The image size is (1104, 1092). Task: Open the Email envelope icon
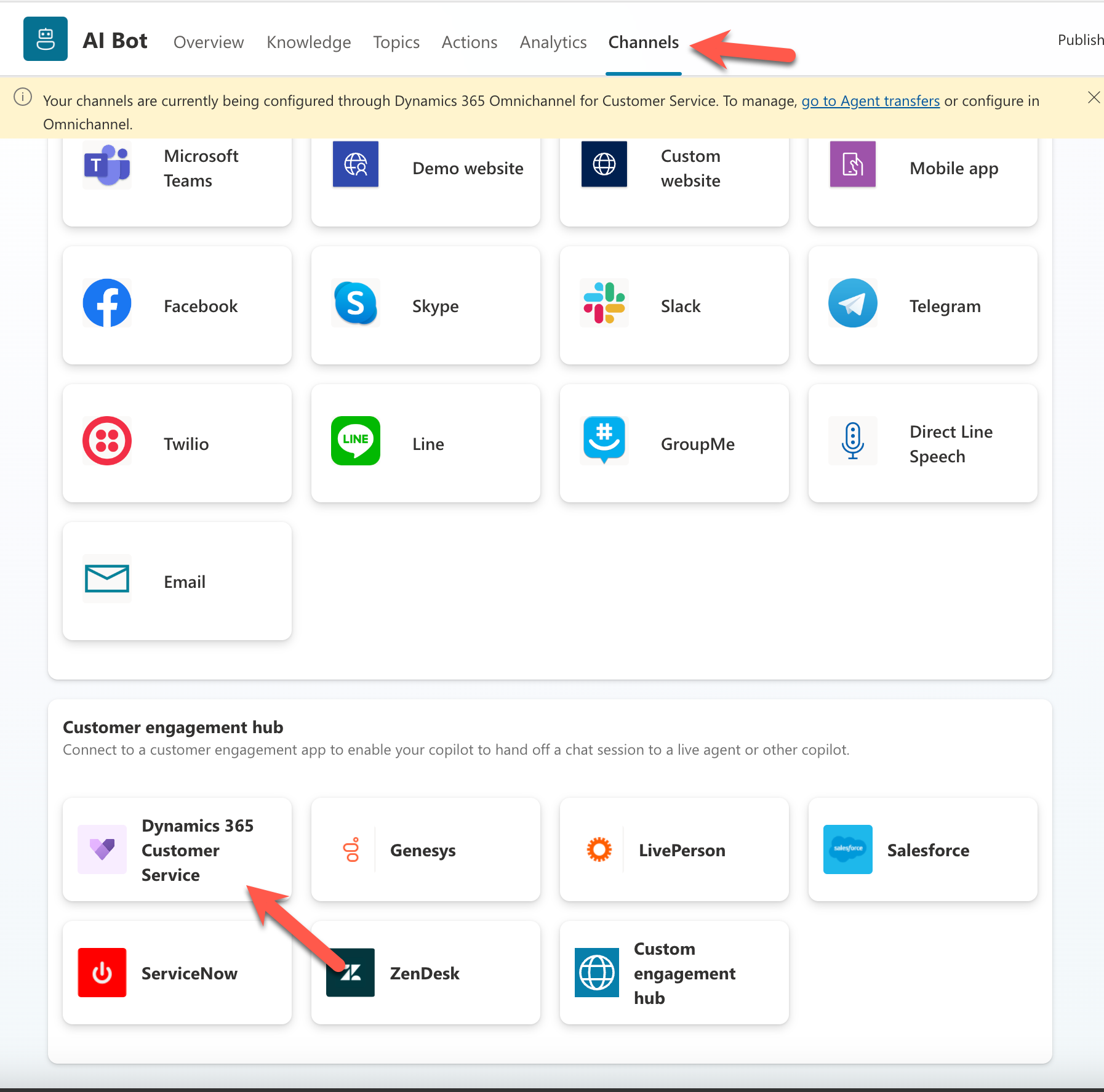click(107, 579)
